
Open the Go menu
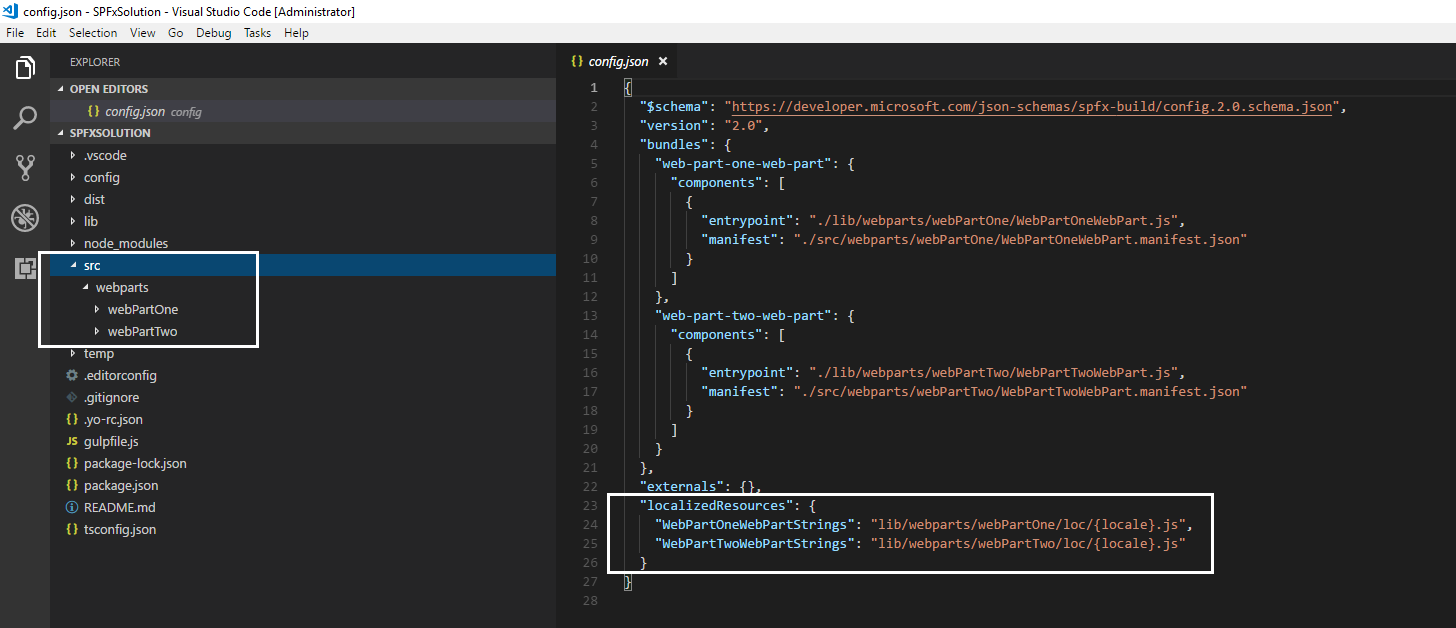tap(175, 33)
